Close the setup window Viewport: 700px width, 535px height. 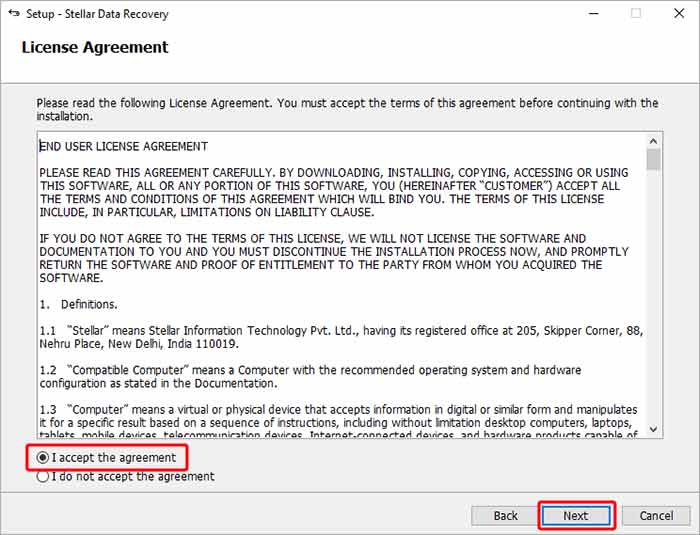click(x=679, y=13)
